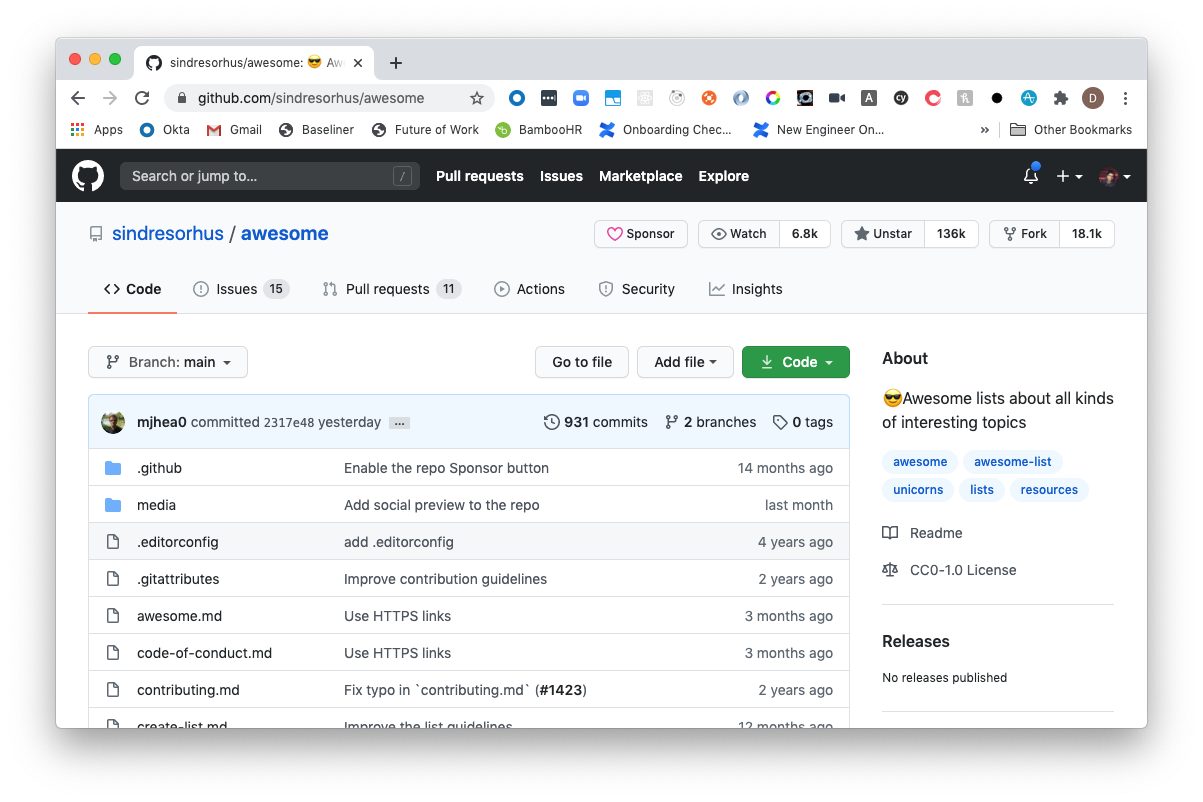Click the .github folder icon
The image size is (1203, 802).
[113, 468]
